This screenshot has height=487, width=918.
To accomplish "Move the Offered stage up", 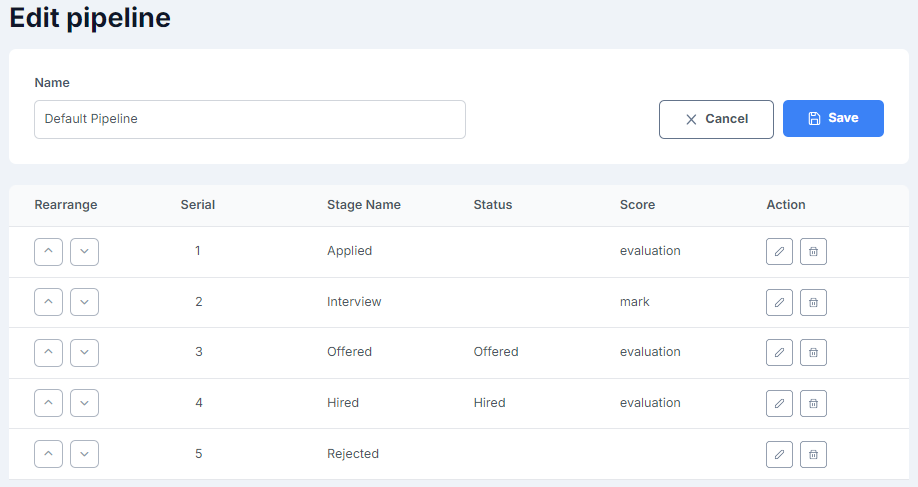I will [49, 352].
